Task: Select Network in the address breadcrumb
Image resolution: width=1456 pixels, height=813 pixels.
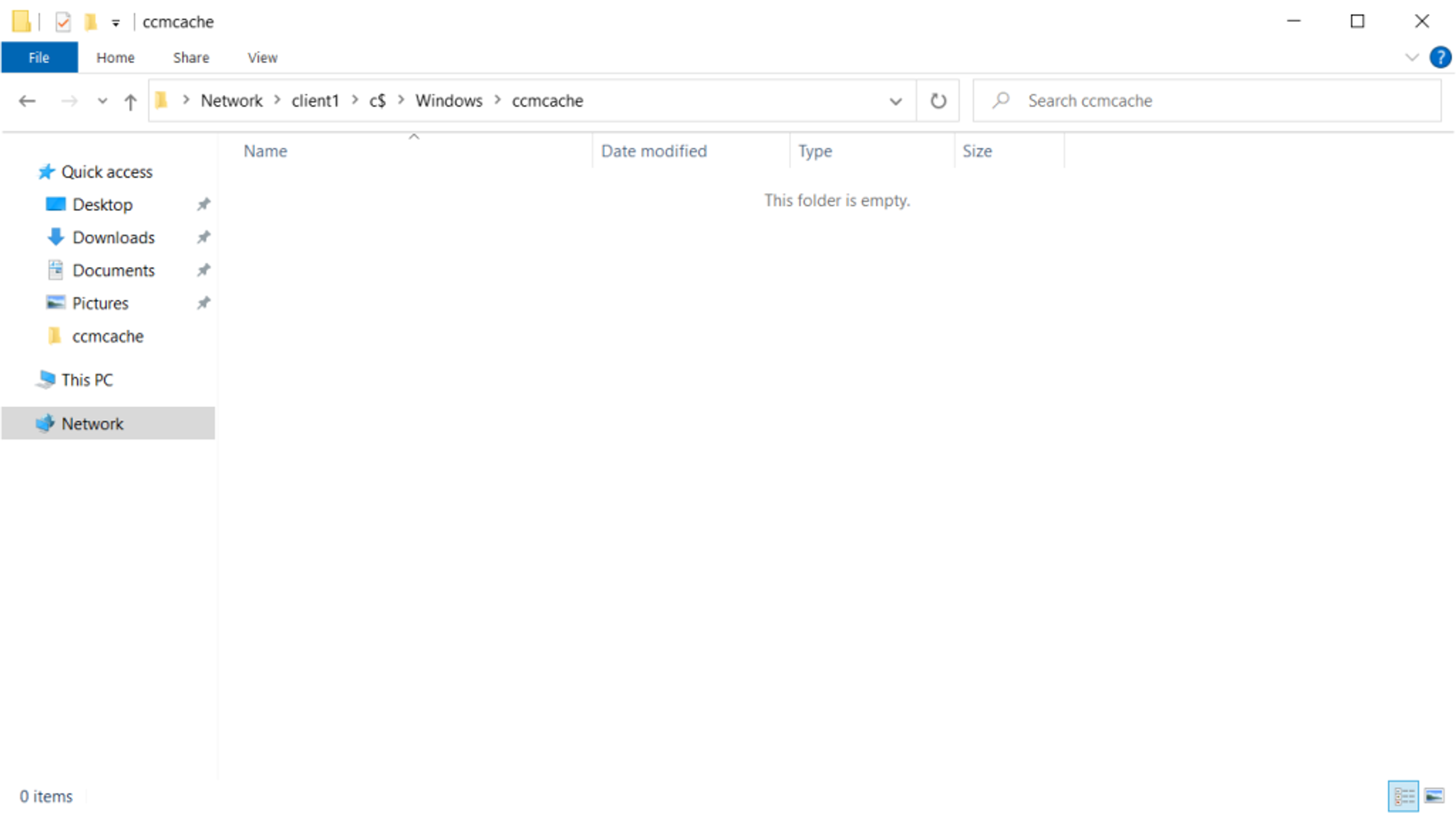Action: (232, 100)
